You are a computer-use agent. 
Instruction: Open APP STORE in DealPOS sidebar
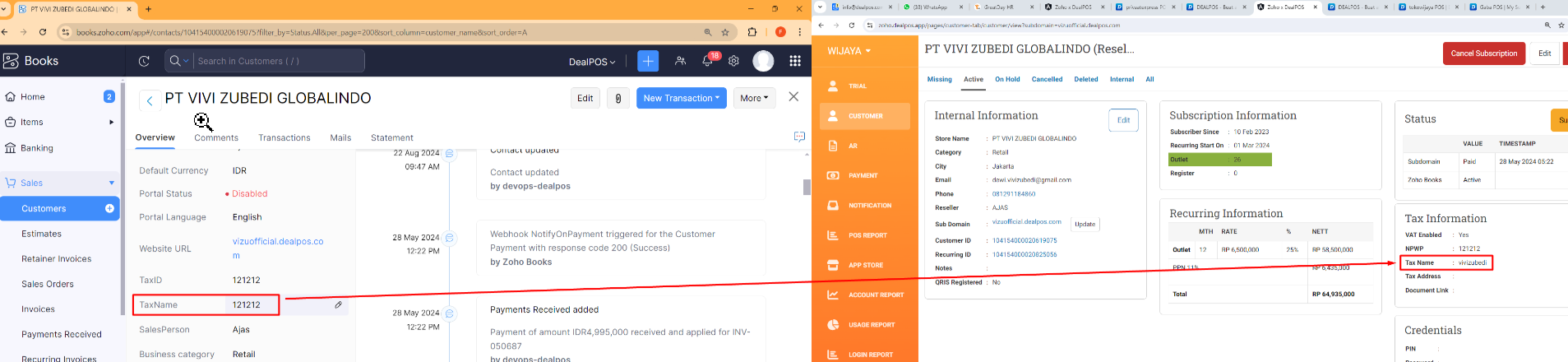(866, 265)
